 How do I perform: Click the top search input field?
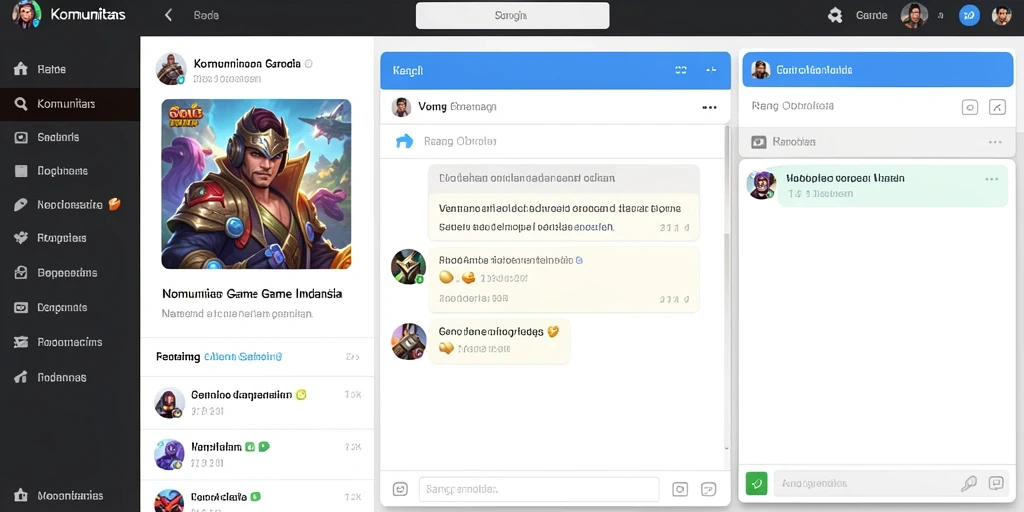pos(513,16)
